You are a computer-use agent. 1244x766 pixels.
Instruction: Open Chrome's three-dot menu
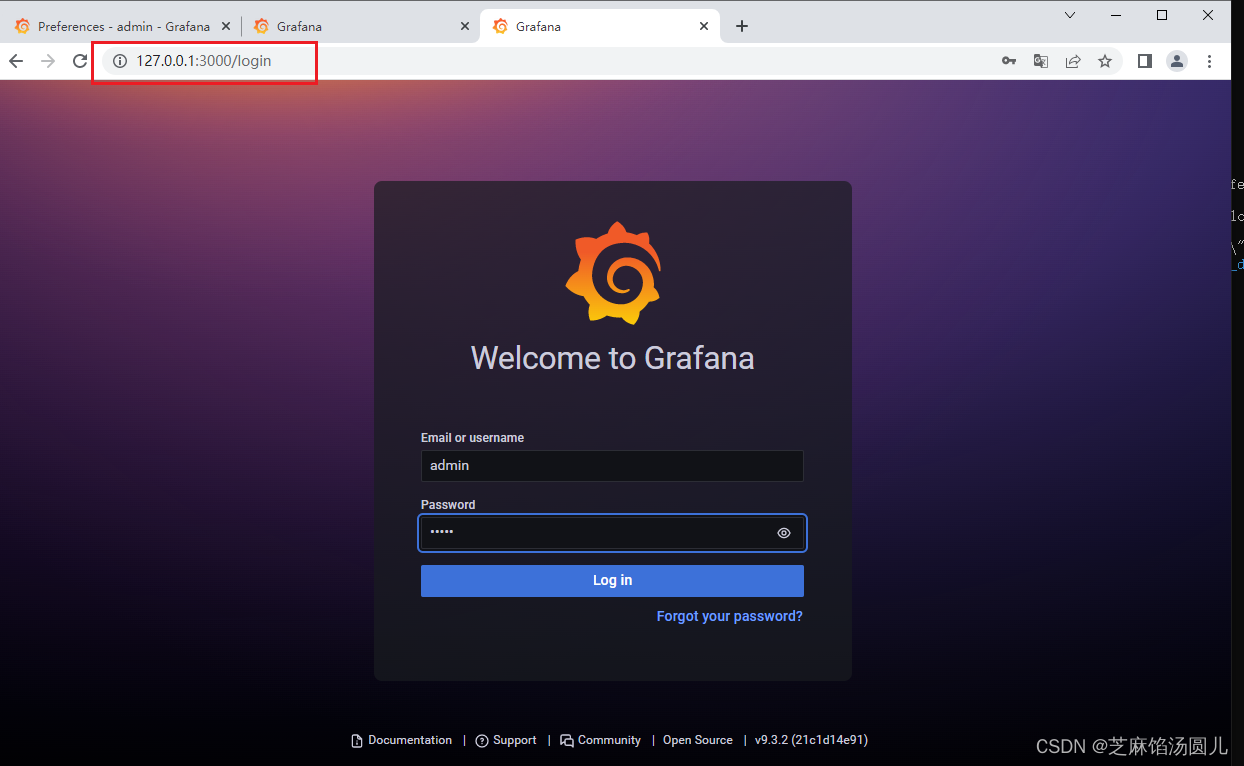[1209, 61]
